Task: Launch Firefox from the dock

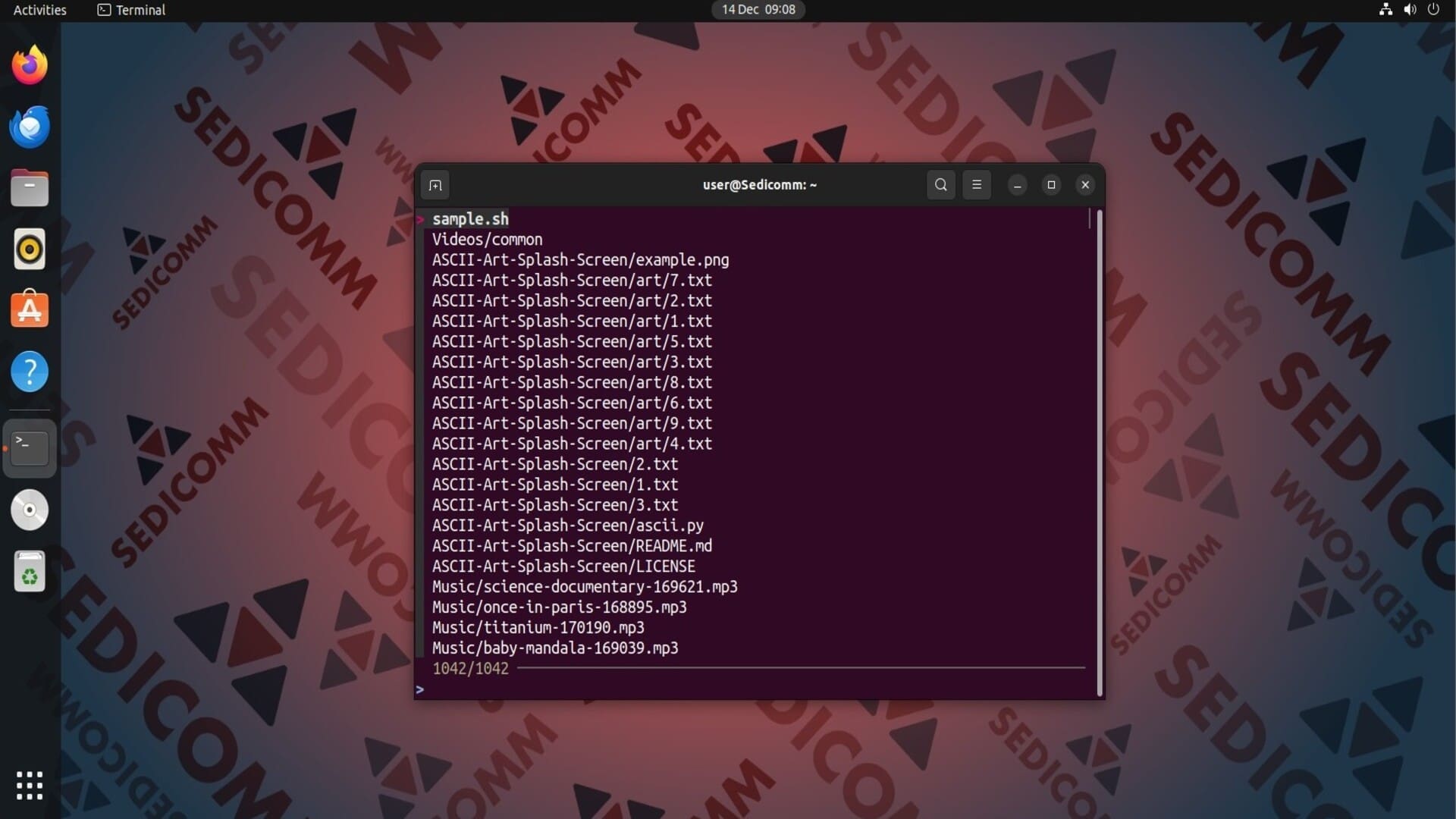Action: tap(30, 66)
